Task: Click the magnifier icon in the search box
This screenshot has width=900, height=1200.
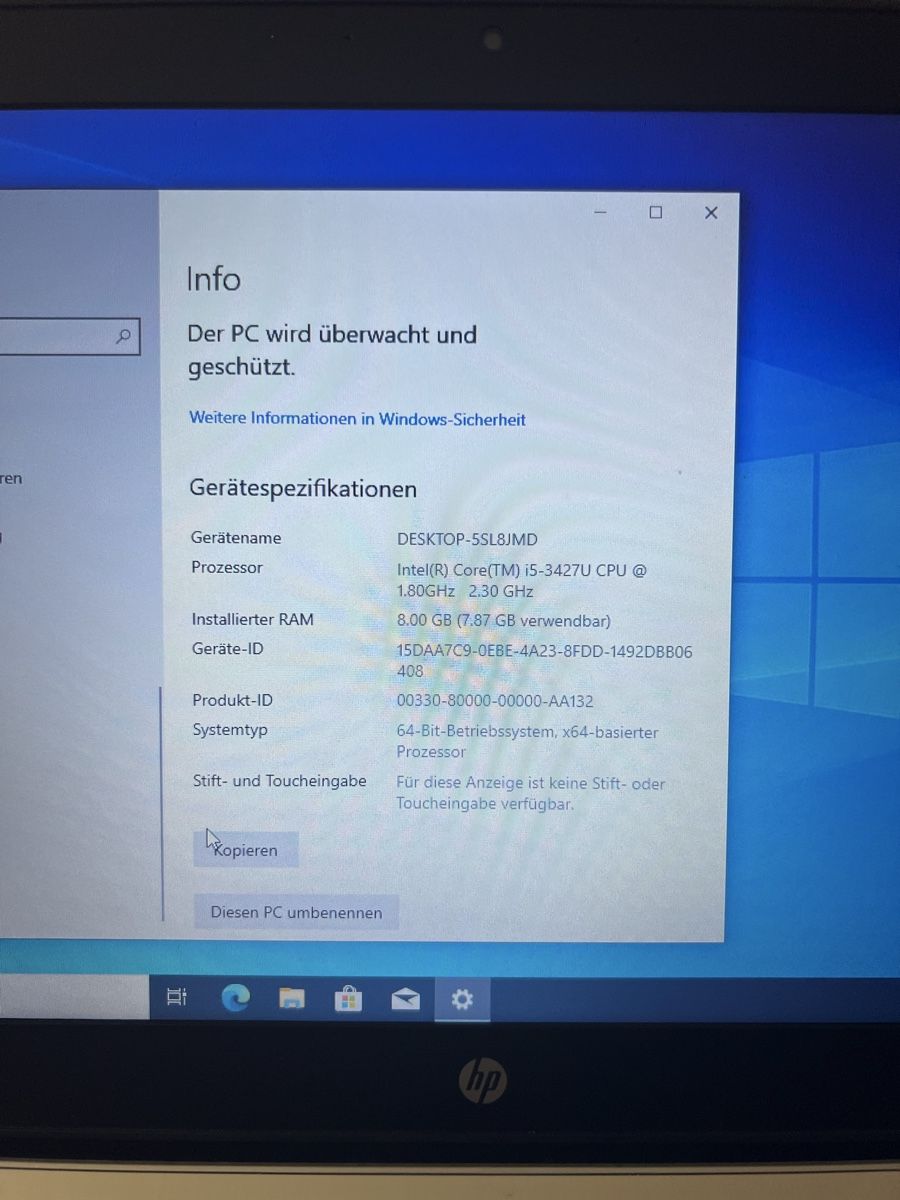Action: pos(124,336)
